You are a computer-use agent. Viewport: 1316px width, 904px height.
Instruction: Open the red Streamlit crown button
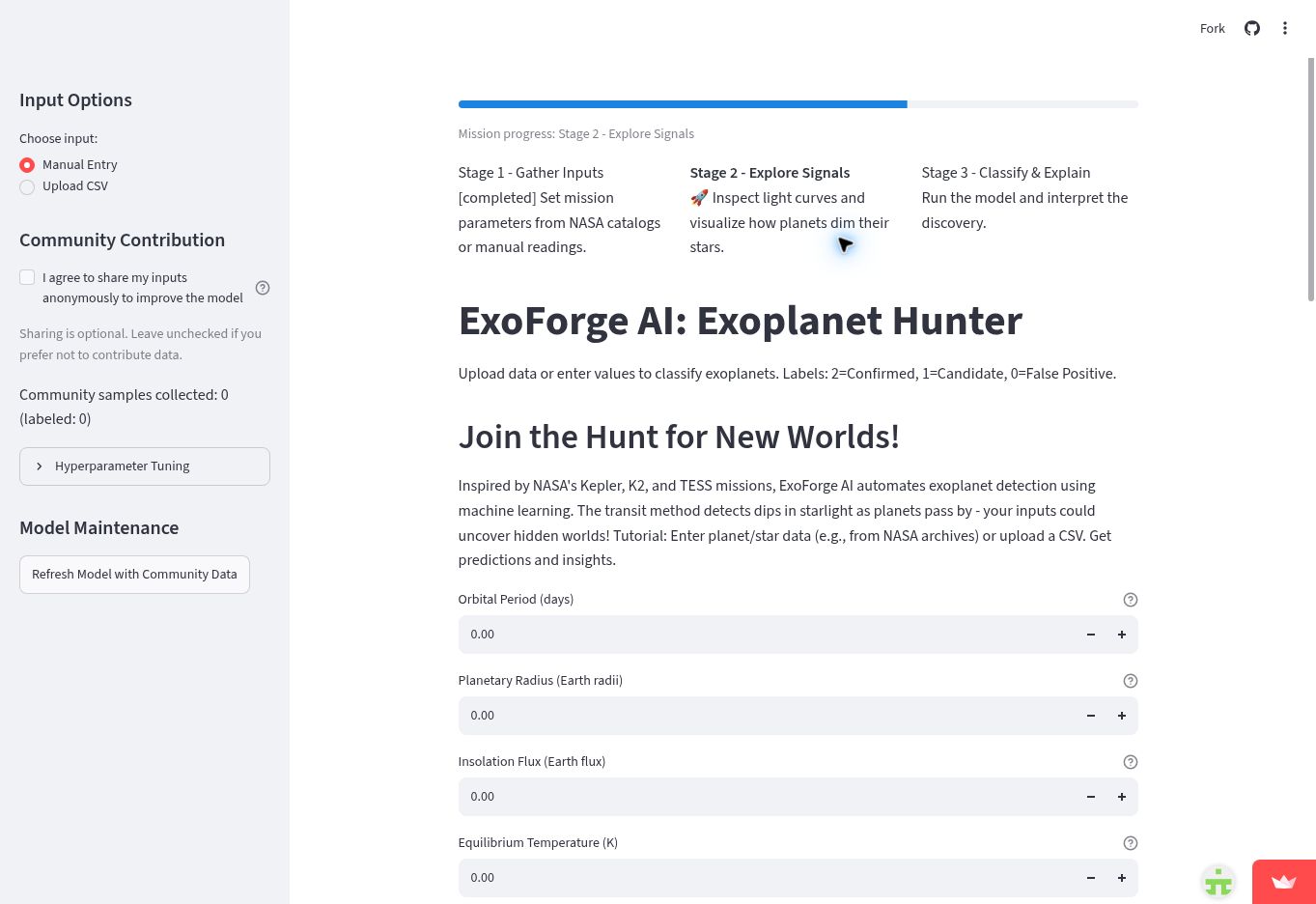(x=1284, y=882)
